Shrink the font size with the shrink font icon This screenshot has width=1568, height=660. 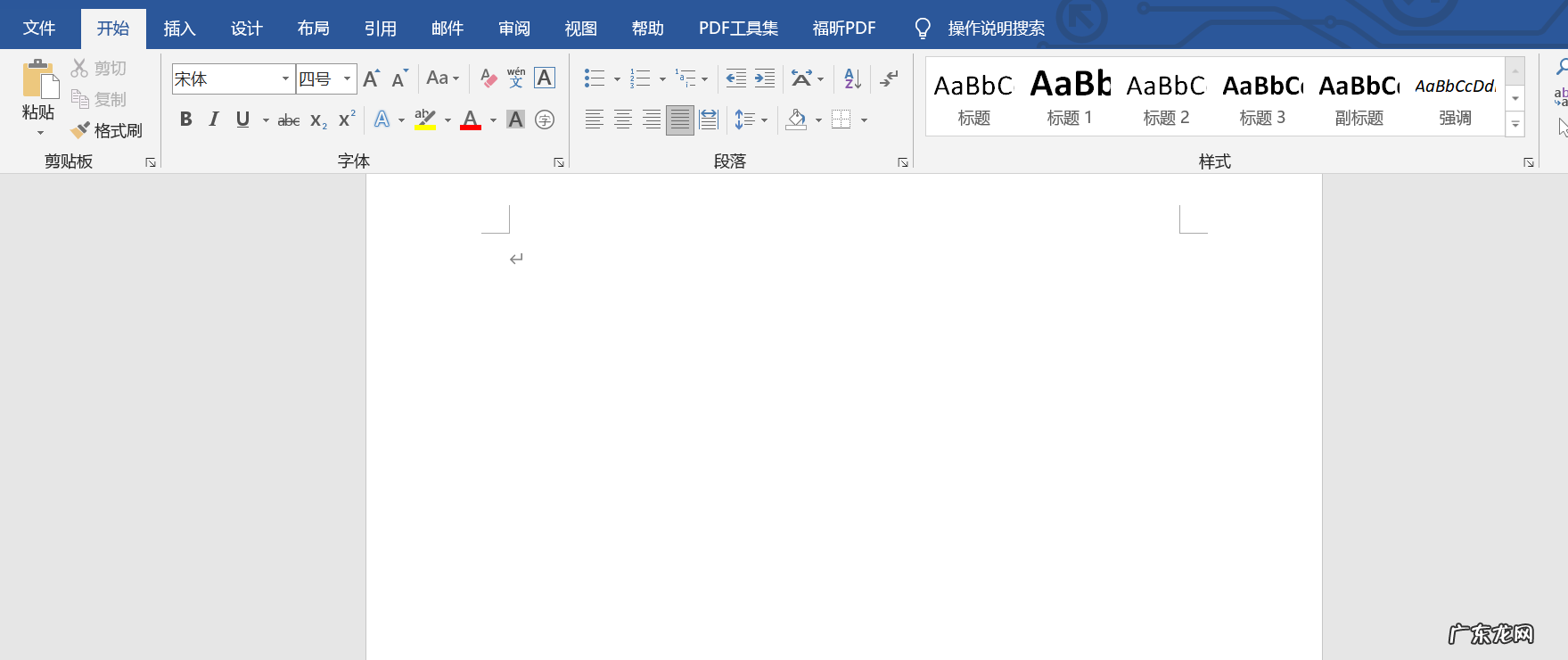point(399,78)
